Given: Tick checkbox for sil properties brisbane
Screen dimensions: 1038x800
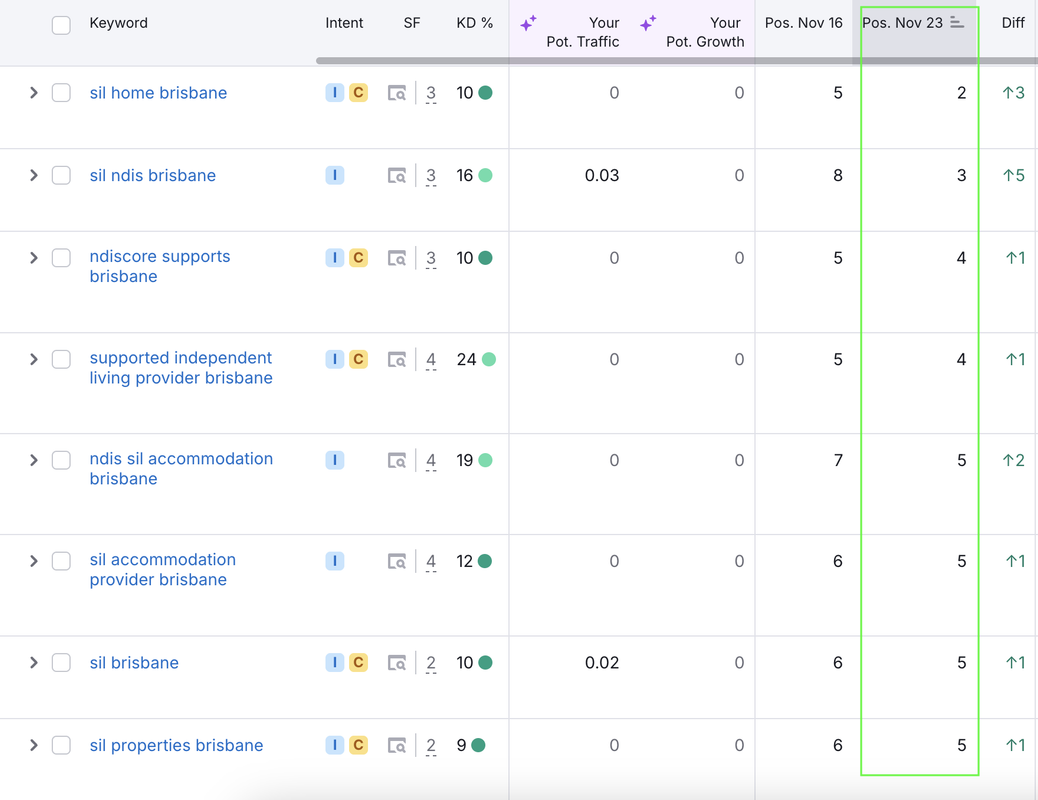Looking at the screenshot, I should [62, 745].
